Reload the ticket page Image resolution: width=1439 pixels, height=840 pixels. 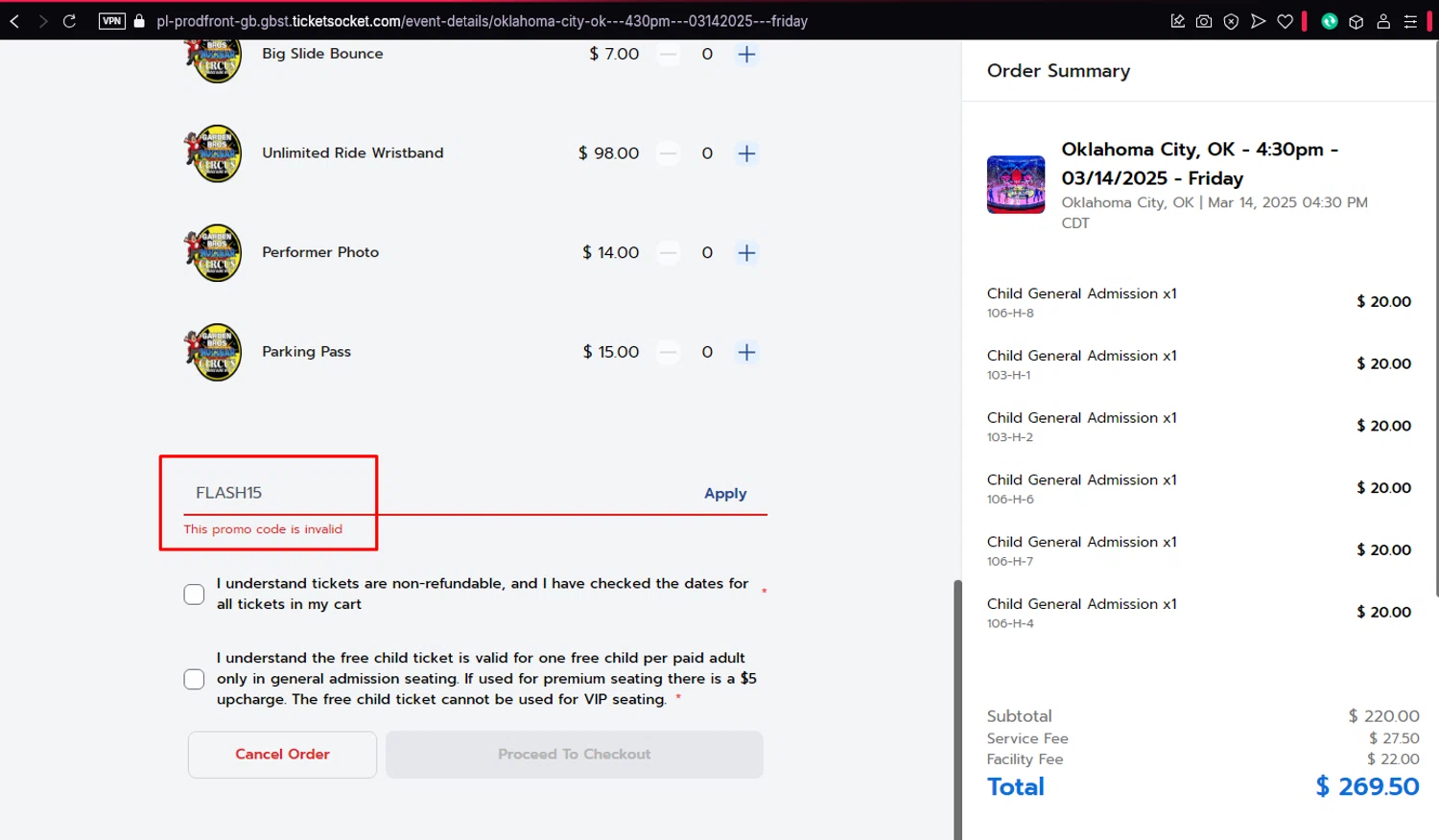69,21
